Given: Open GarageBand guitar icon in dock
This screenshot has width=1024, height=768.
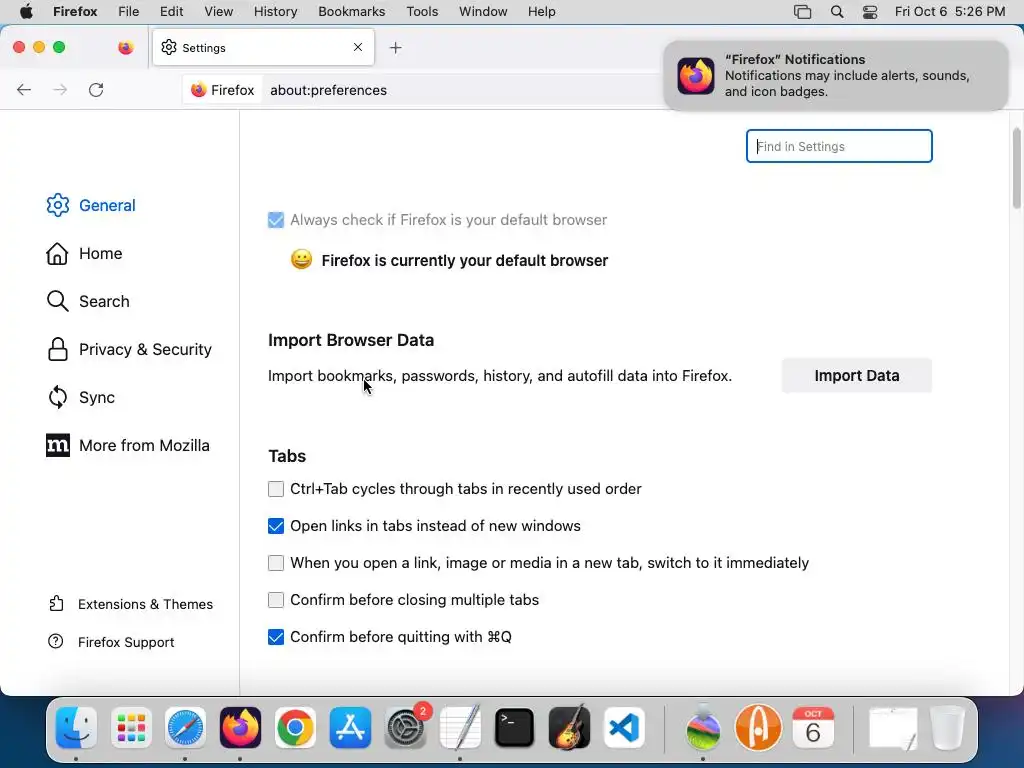Looking at the screenshot, I should [569, 728].
